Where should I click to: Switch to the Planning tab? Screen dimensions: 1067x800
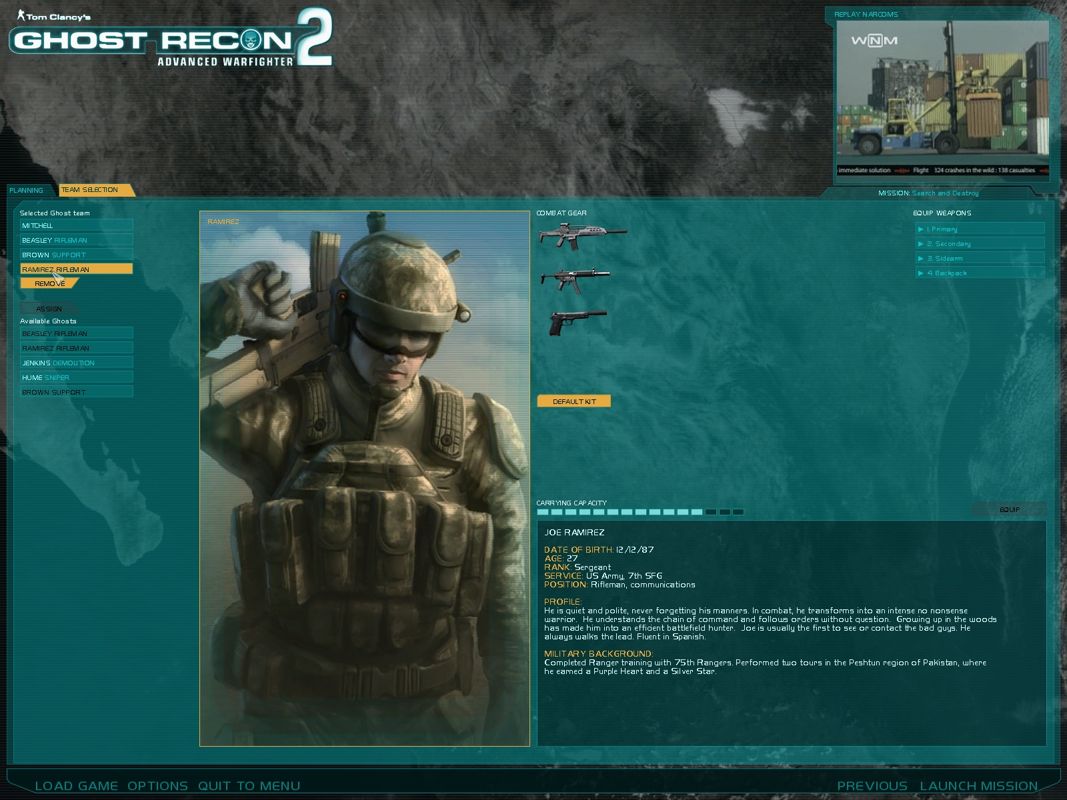coord(27,190)
